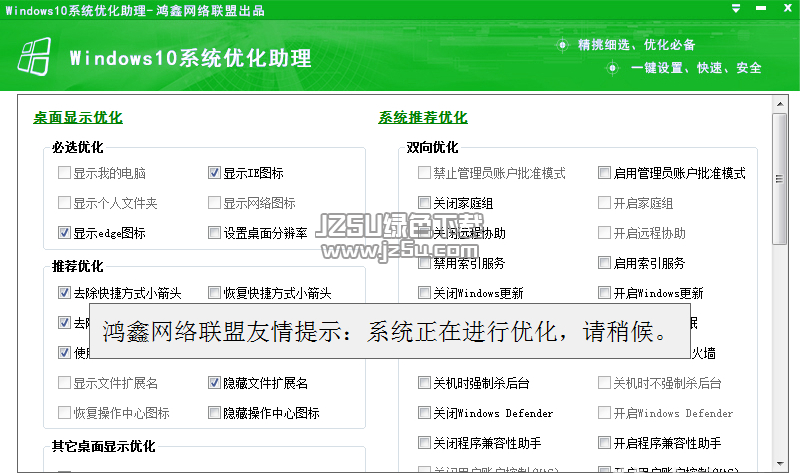
Task: Click the vertical scrollbar thumb
Action: 780,179
